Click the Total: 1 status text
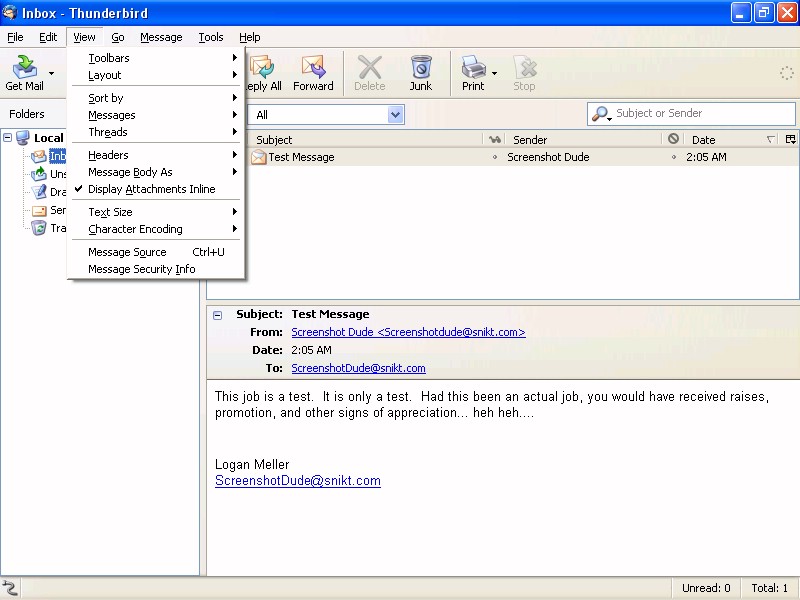Viewport: 800px width, 600px height. coord(769,588)
